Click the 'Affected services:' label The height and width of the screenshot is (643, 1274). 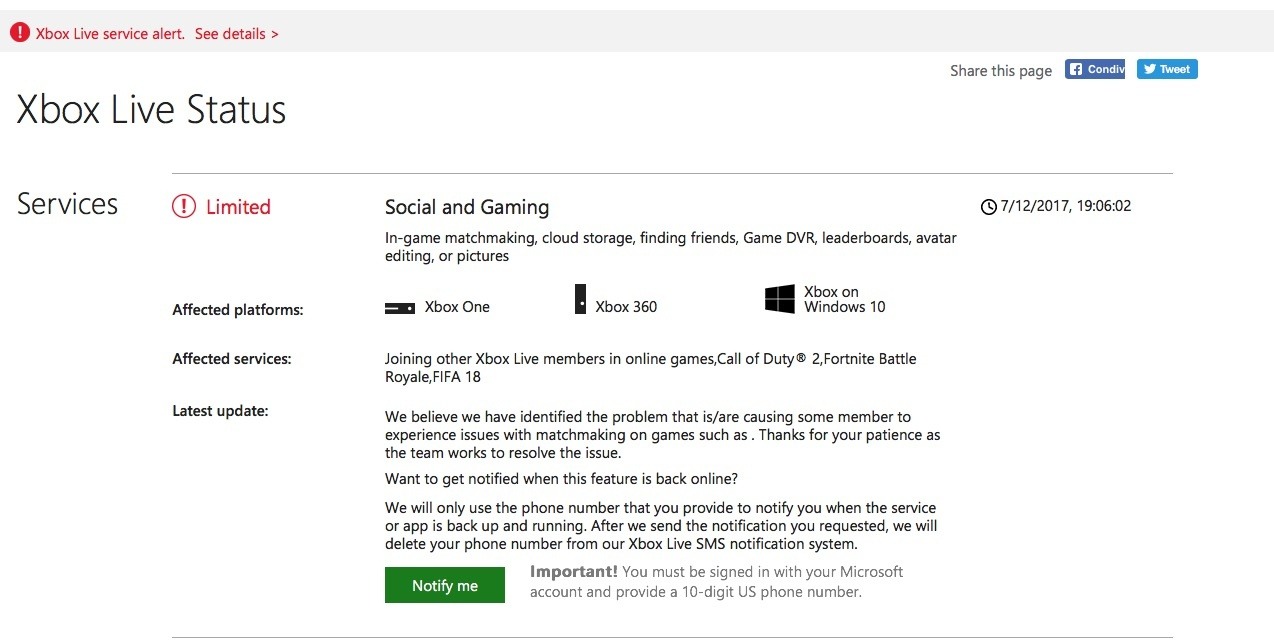click(x=232, y=359)
